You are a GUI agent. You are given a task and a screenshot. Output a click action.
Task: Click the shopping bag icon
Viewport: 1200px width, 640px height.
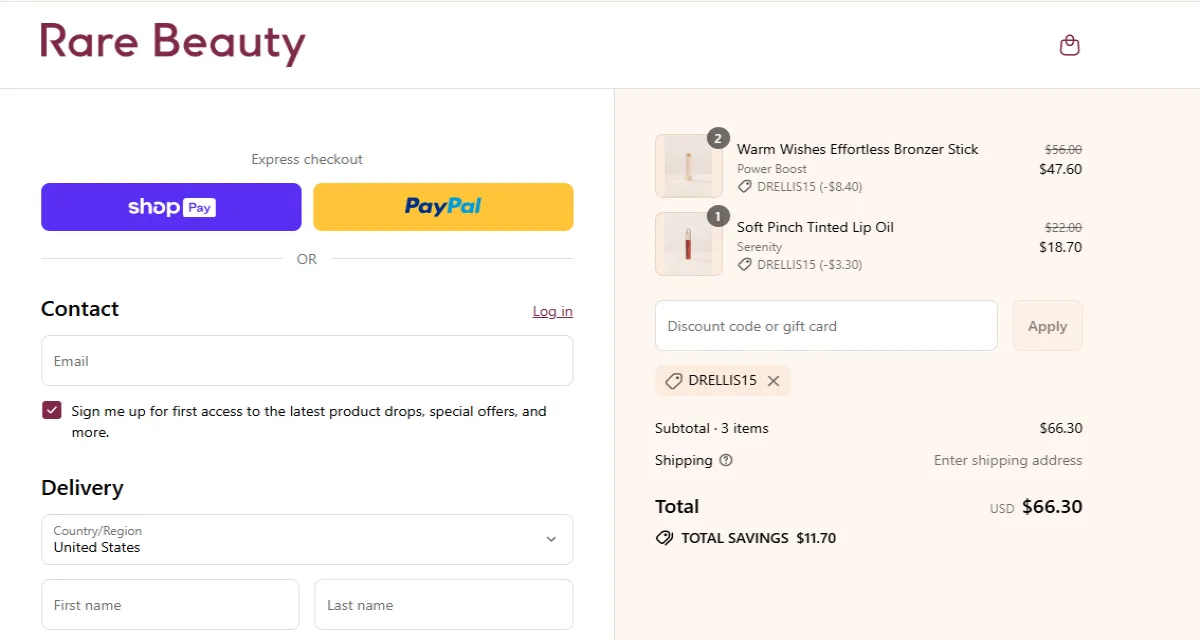[x=1069, y=44]
